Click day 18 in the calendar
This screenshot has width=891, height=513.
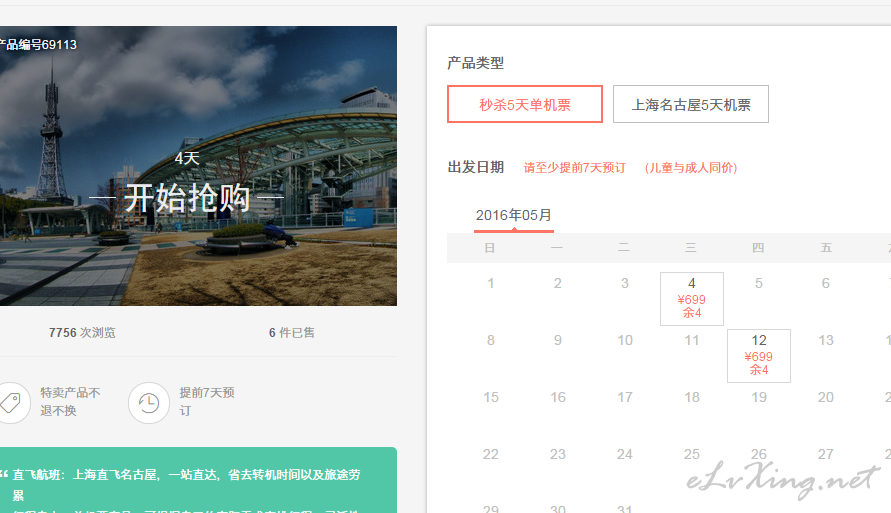coord(692,397)
